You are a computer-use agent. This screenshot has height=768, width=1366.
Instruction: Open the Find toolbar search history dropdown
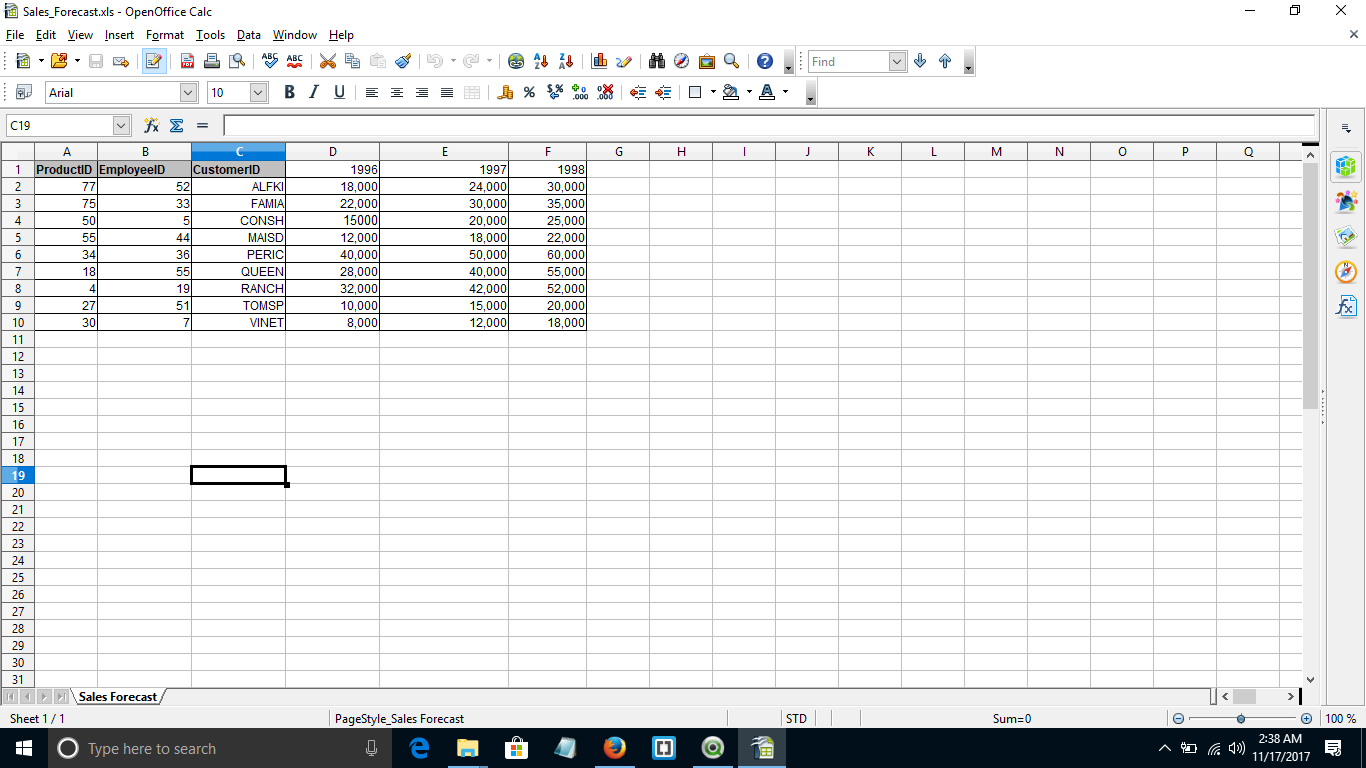(897, 62)
